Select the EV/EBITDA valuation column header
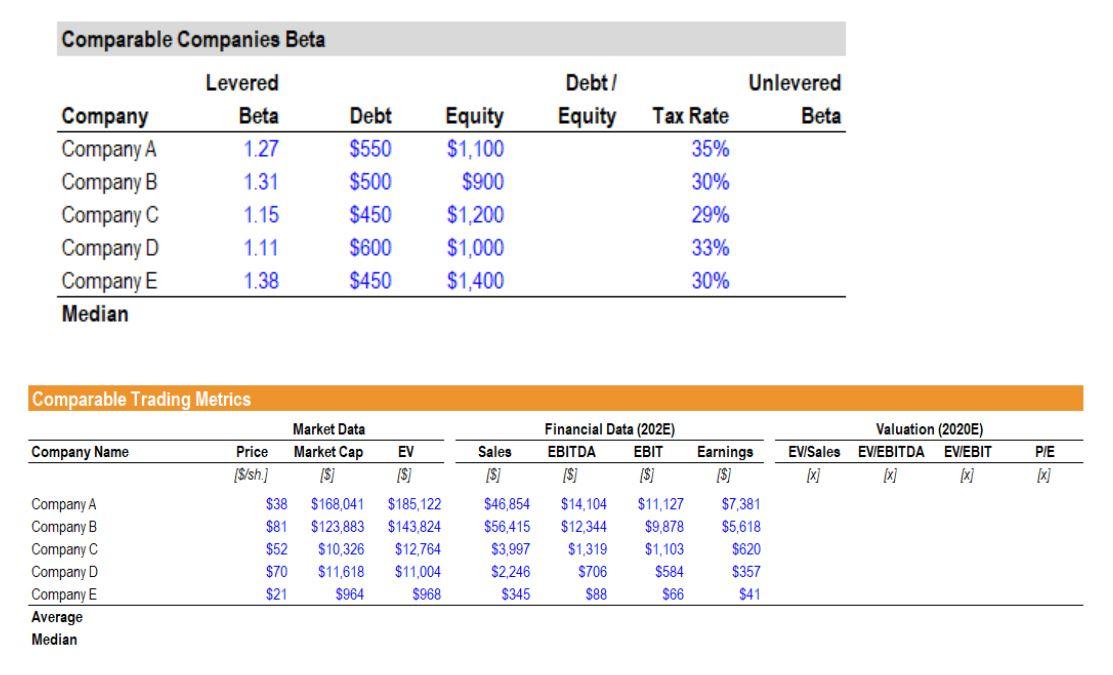 point(891,452)
